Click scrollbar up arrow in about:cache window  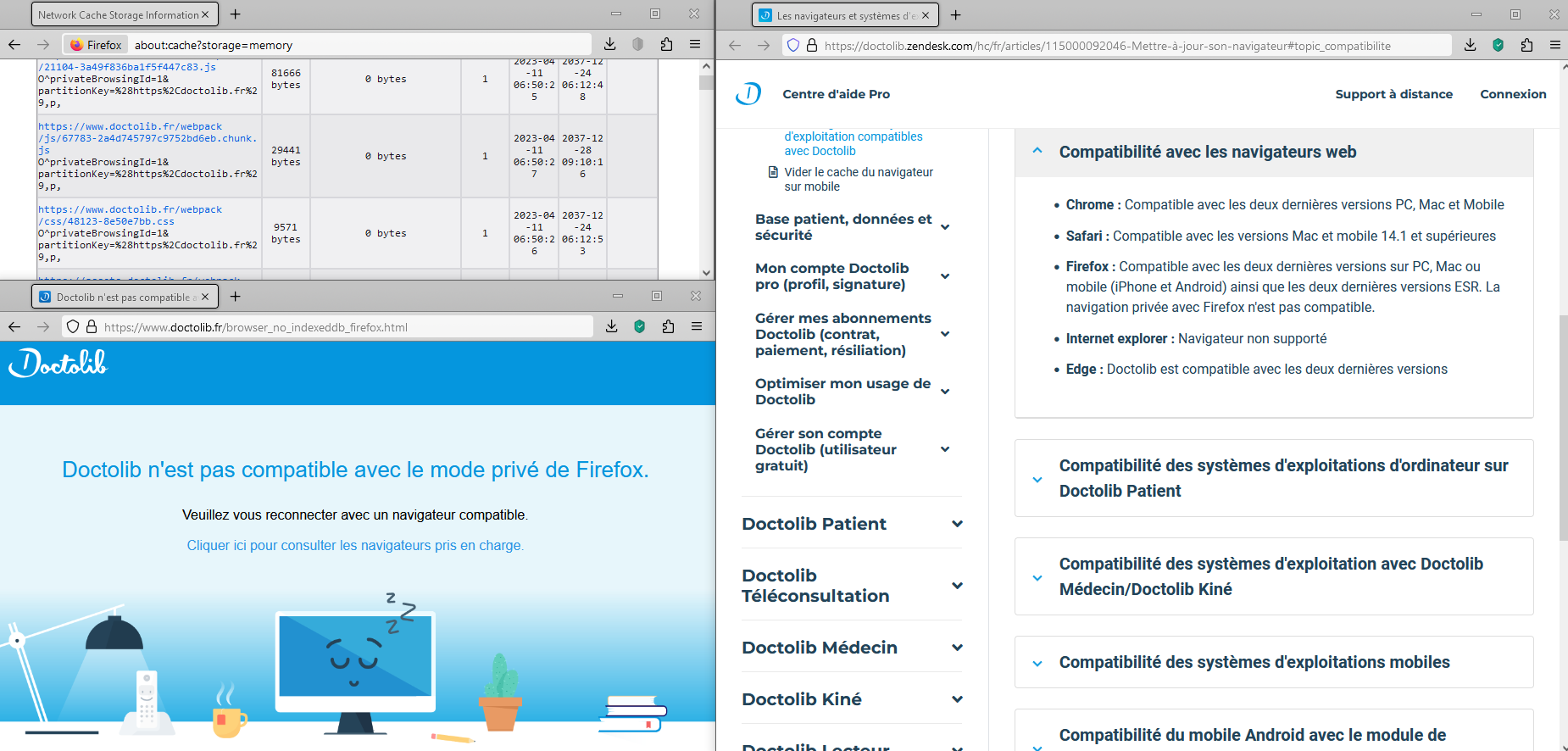tap(706, 66)
